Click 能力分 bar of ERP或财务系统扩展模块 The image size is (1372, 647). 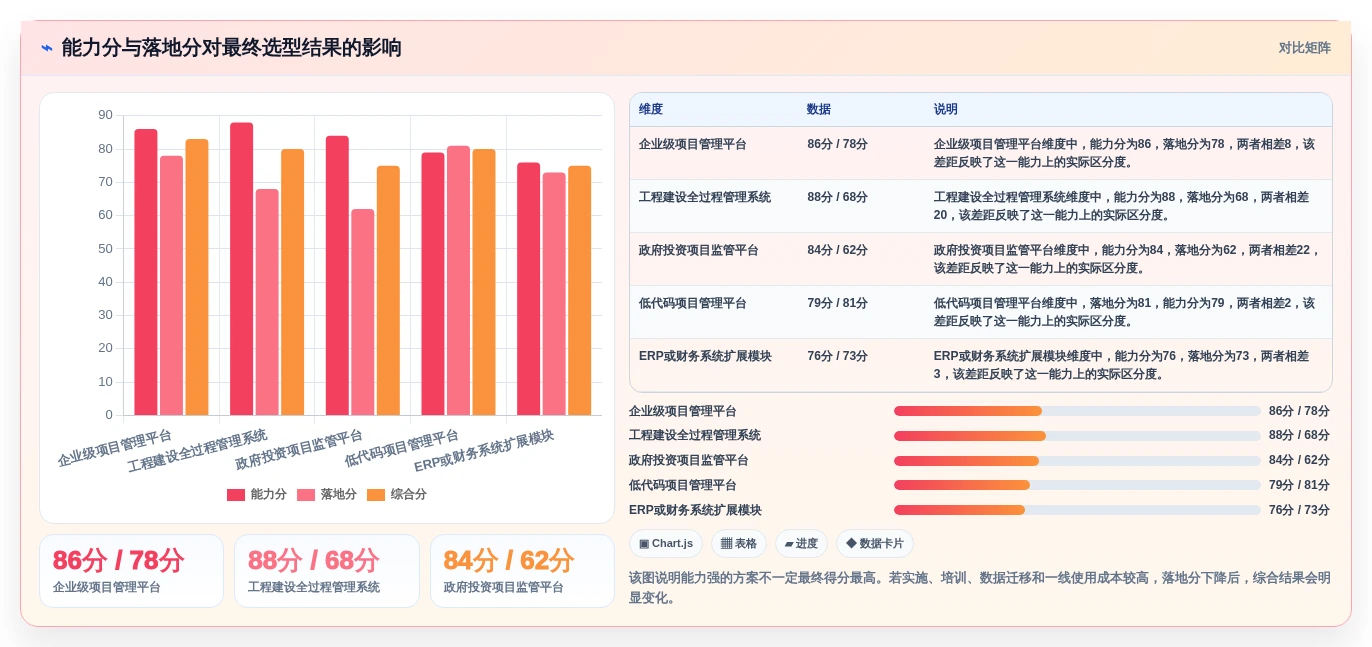pos(529,289)
